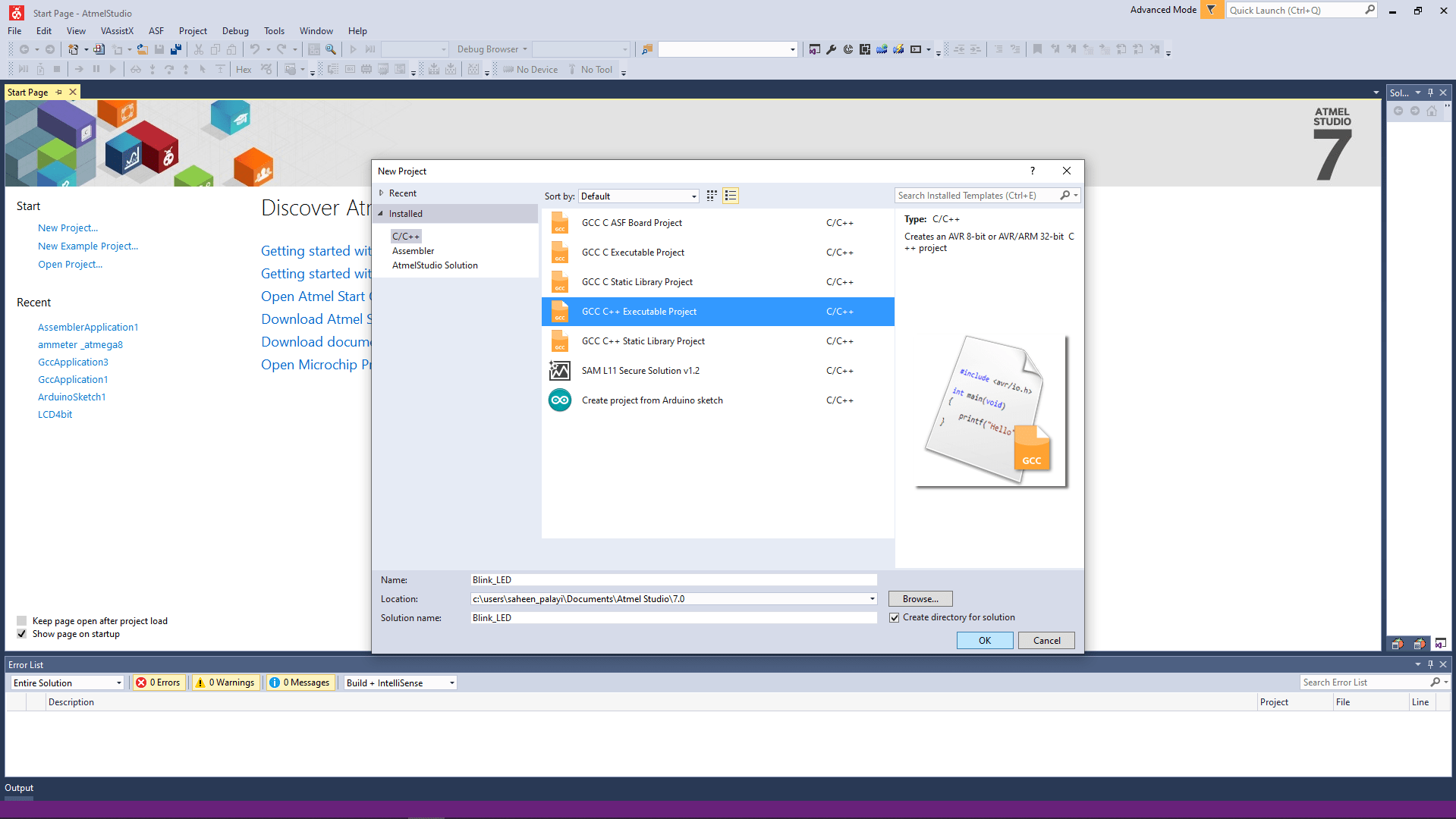Open the Output tab at bottom
The image size is (1456, 819).
pyautogui.click(x=19, y=788)
